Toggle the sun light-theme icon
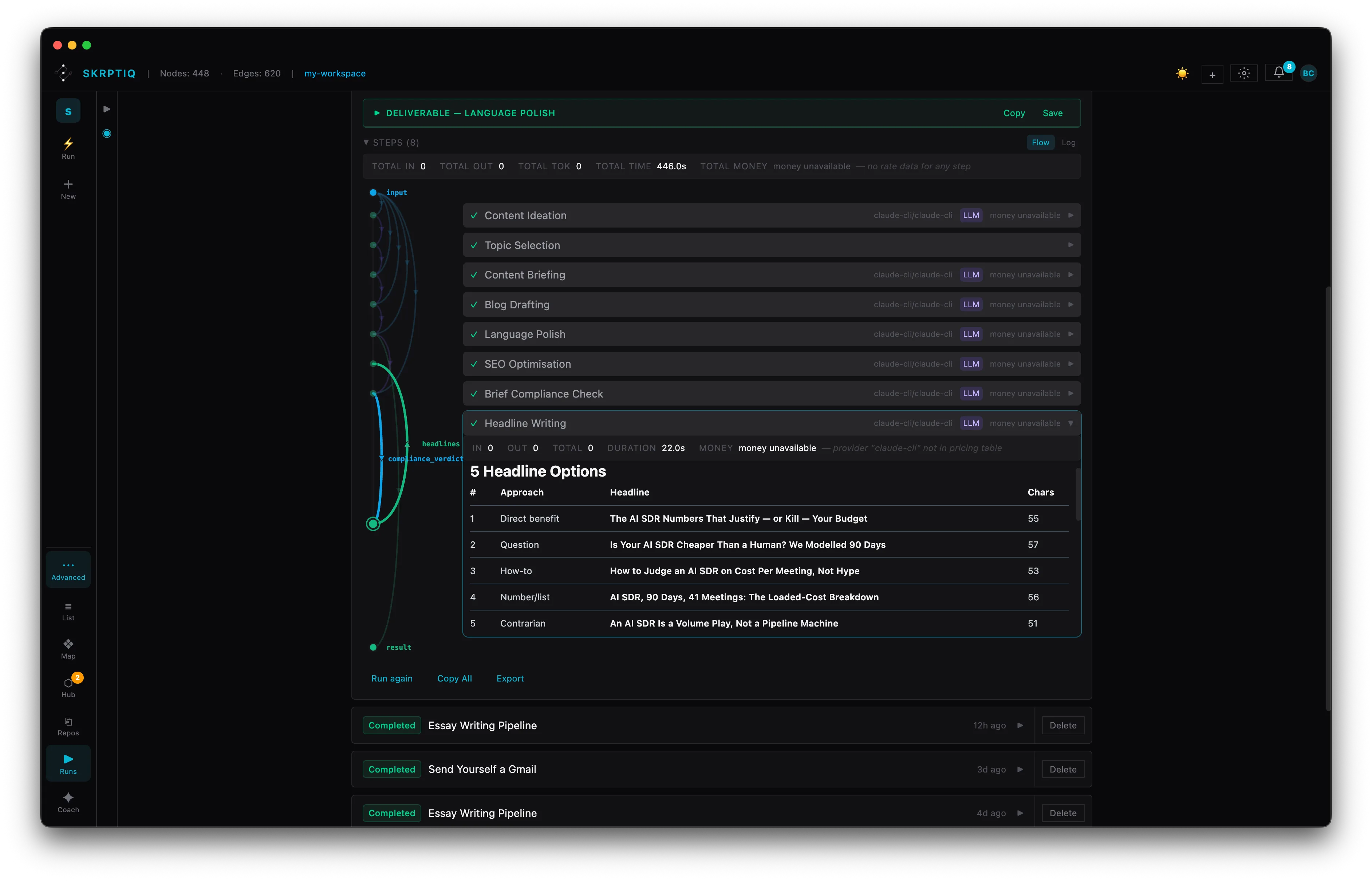 (1182, 73)
